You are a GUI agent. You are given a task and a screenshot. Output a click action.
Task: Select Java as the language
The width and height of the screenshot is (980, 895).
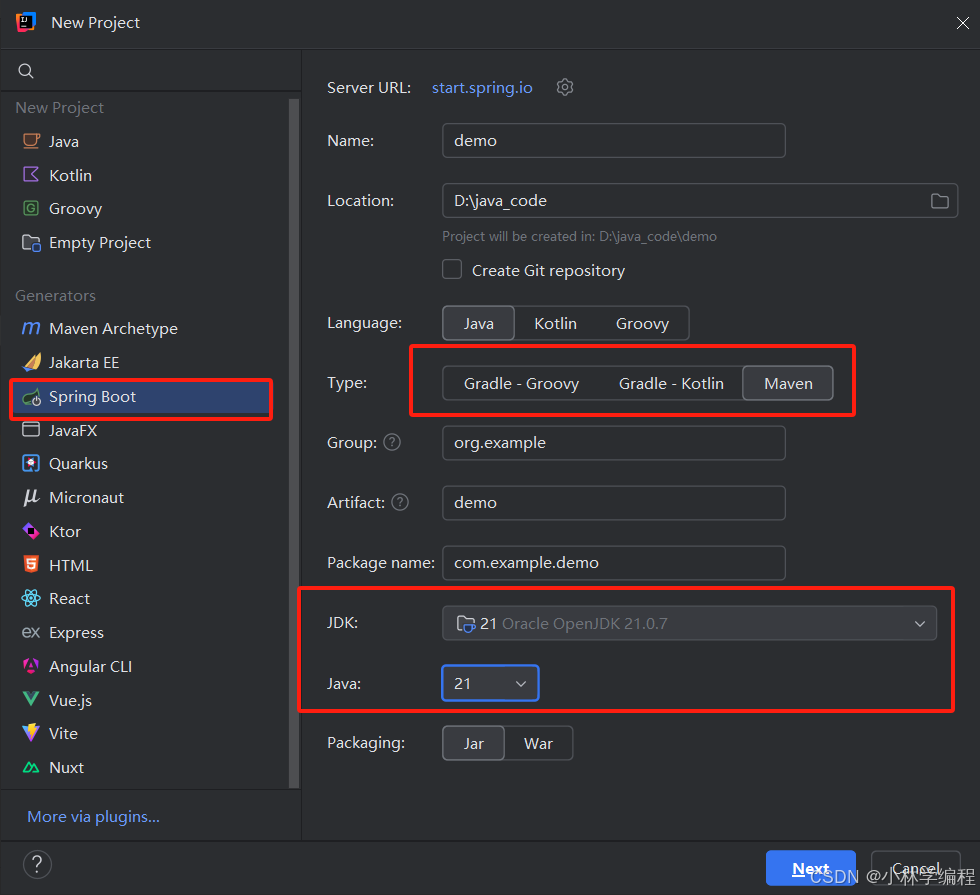coord(478,323)
